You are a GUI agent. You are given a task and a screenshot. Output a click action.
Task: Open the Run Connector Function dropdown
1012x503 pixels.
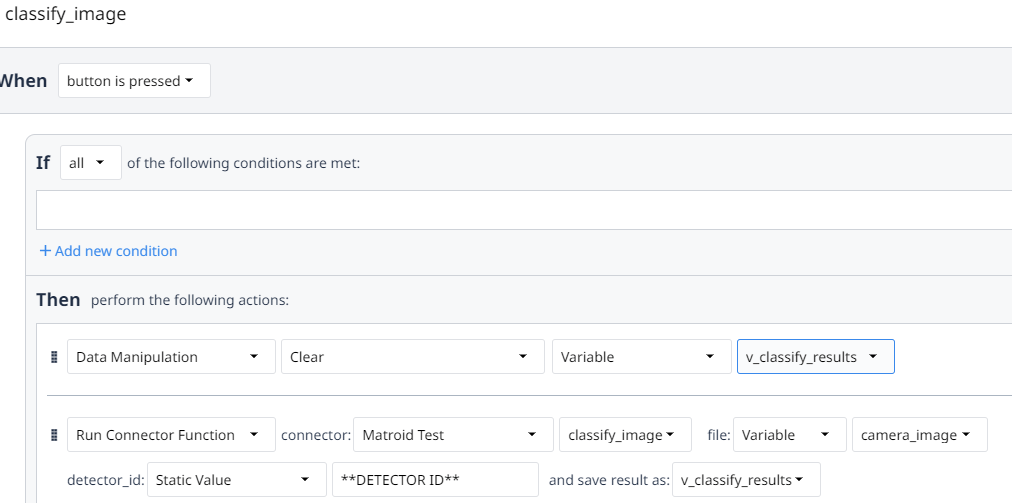pyautogui.click(x=171, y=435)
